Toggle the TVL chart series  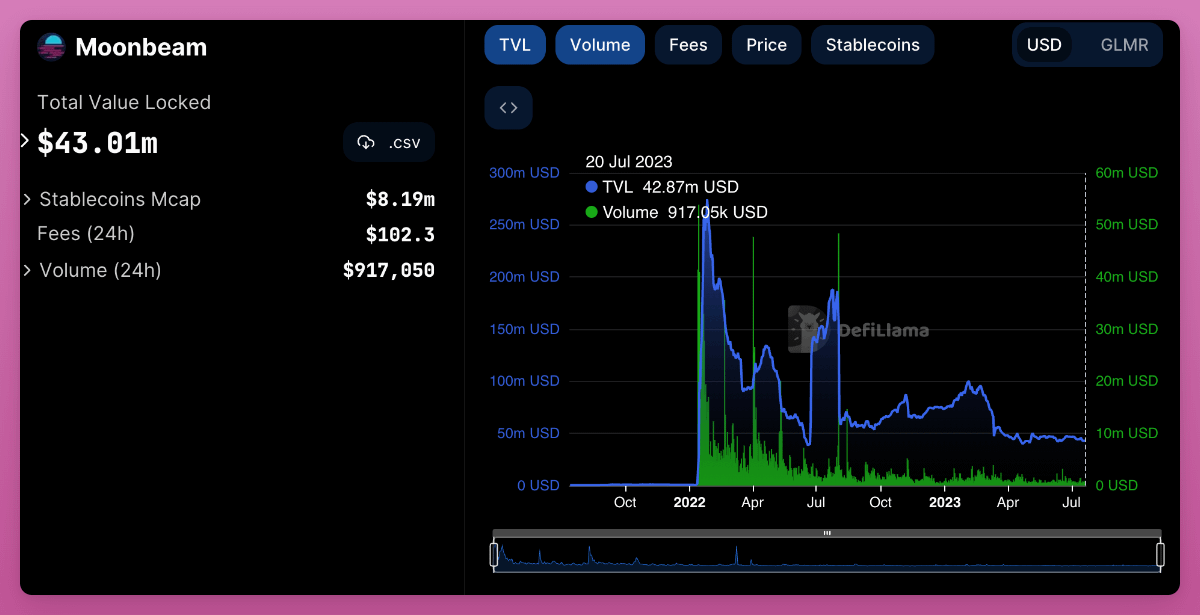515,45
